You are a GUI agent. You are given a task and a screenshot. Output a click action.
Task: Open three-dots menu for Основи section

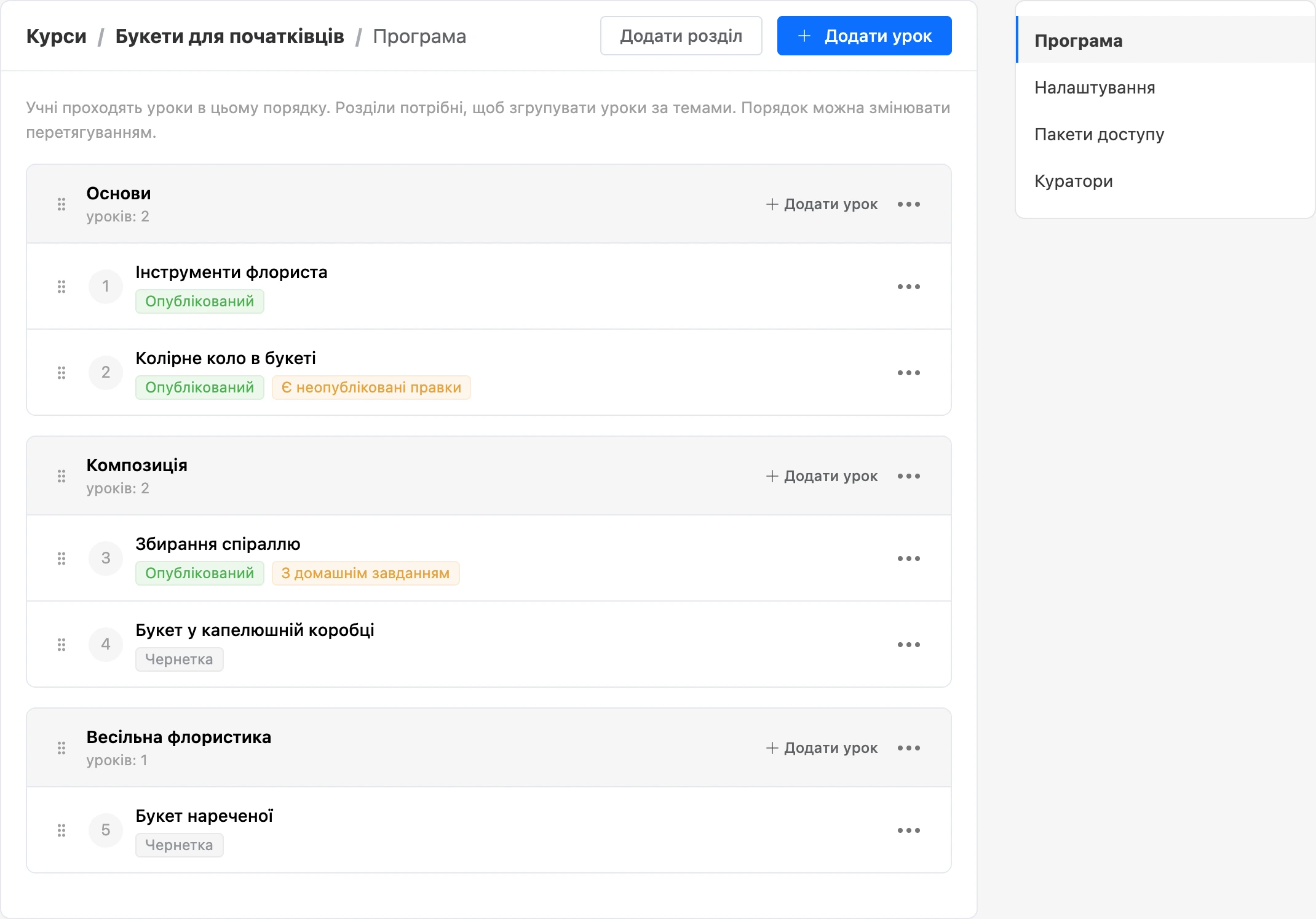(x=909, y=204)
